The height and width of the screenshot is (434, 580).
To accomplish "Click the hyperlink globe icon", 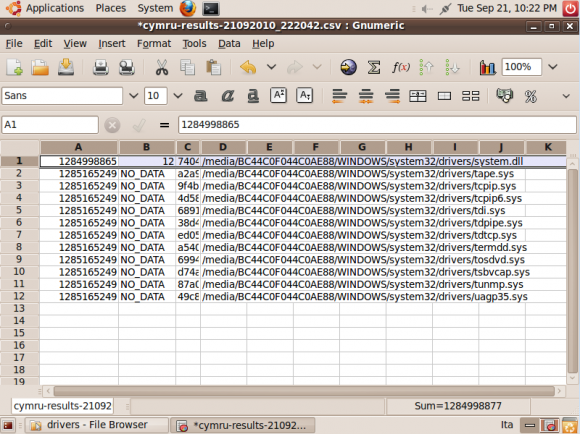I will pos(348,67).
